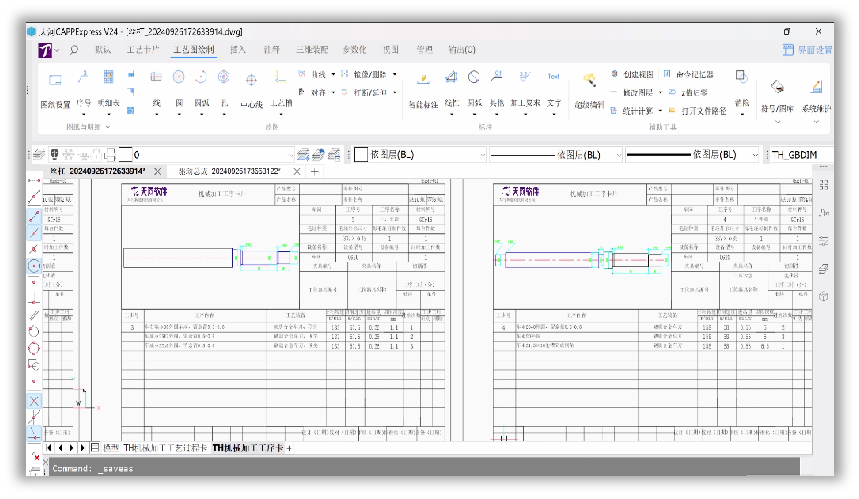The height and width of the screenshot is (499, 859).
Task: Toggle the layer lock padlock icon
Action: coord(96,154)
